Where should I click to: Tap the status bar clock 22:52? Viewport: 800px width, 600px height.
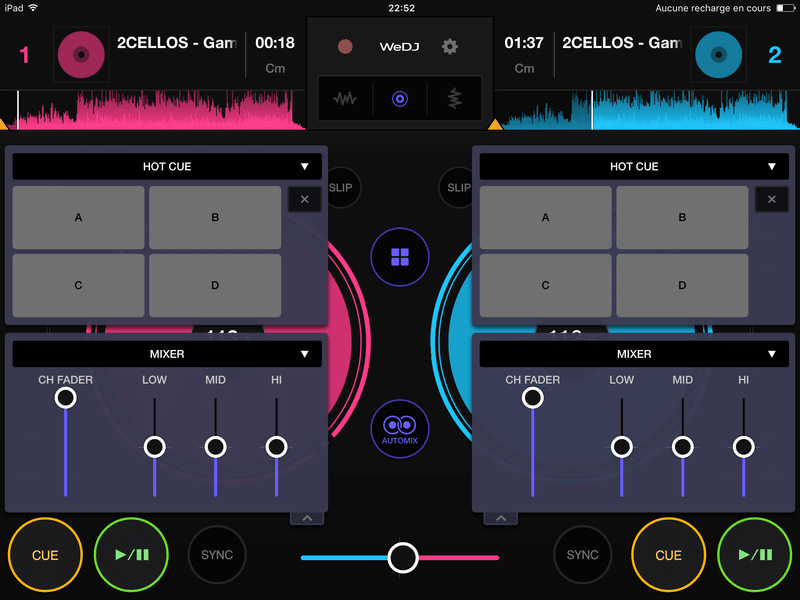pyautogui.click(x=402, y=8)
